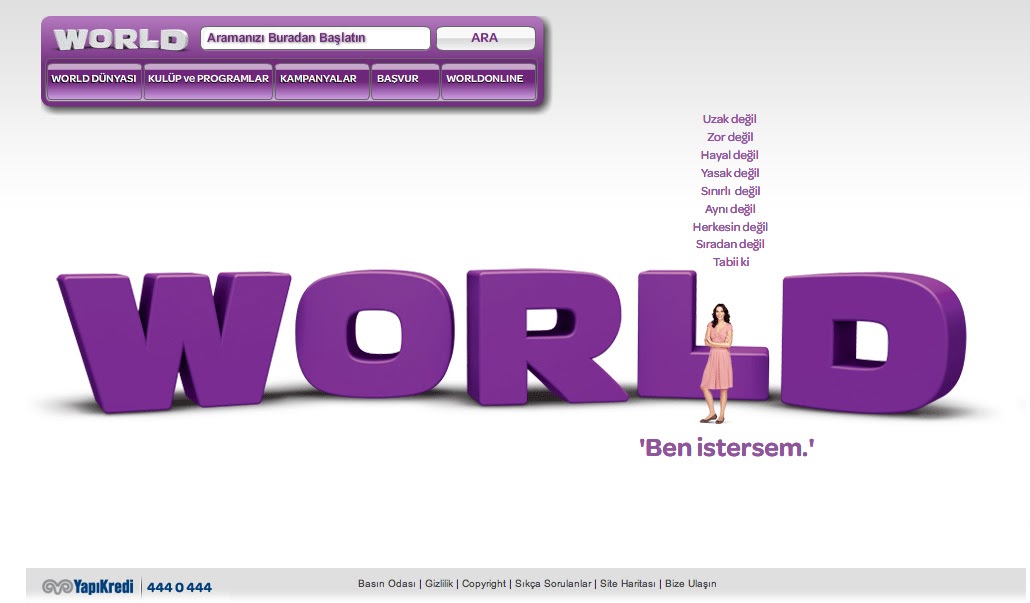The width and height of the screenshot is (1030, 603).
Task: Click the 'Zor değil' text
Action: point(730,137)
